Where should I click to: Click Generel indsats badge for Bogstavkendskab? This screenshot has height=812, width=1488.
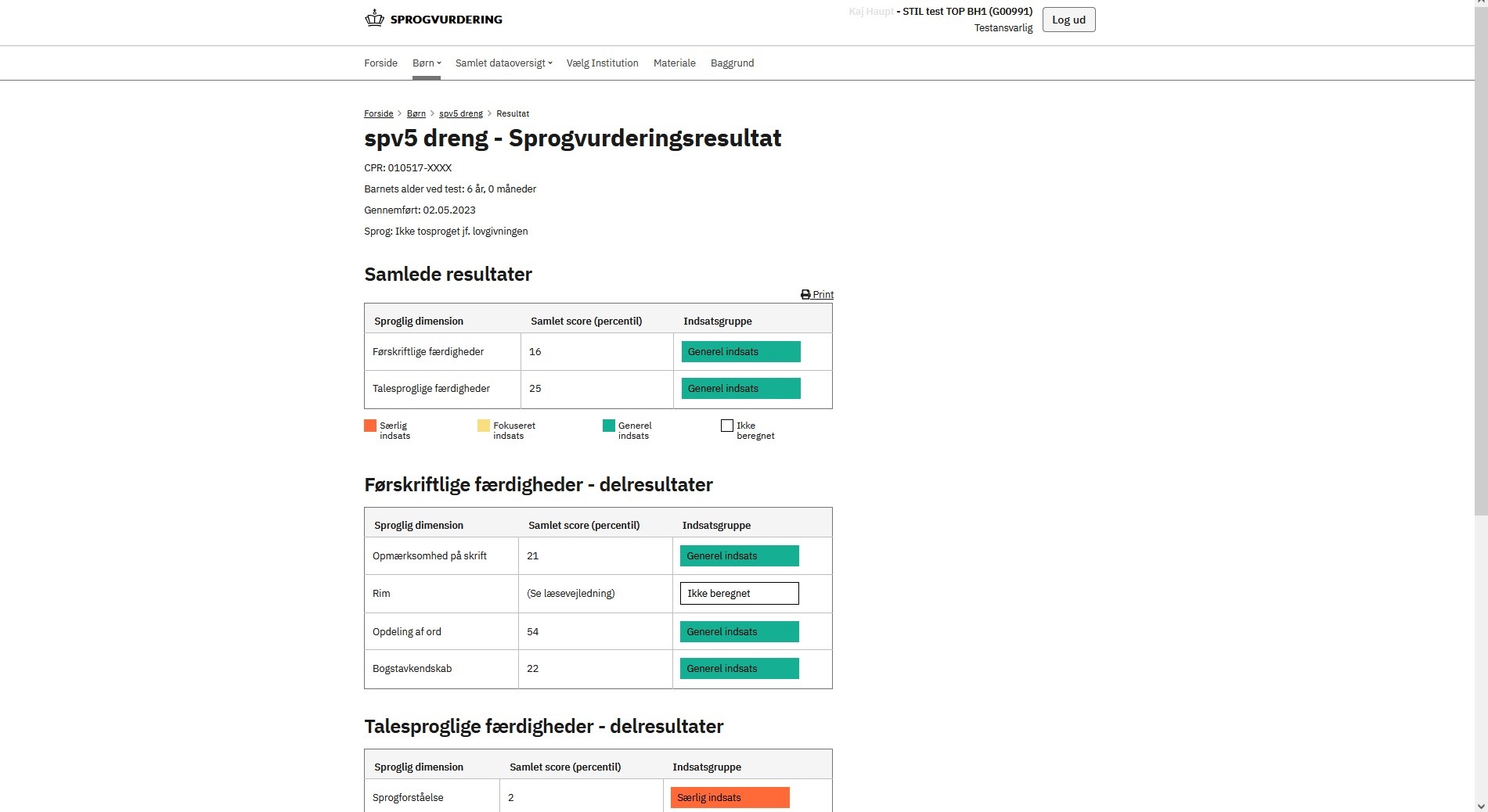(739, 669)
